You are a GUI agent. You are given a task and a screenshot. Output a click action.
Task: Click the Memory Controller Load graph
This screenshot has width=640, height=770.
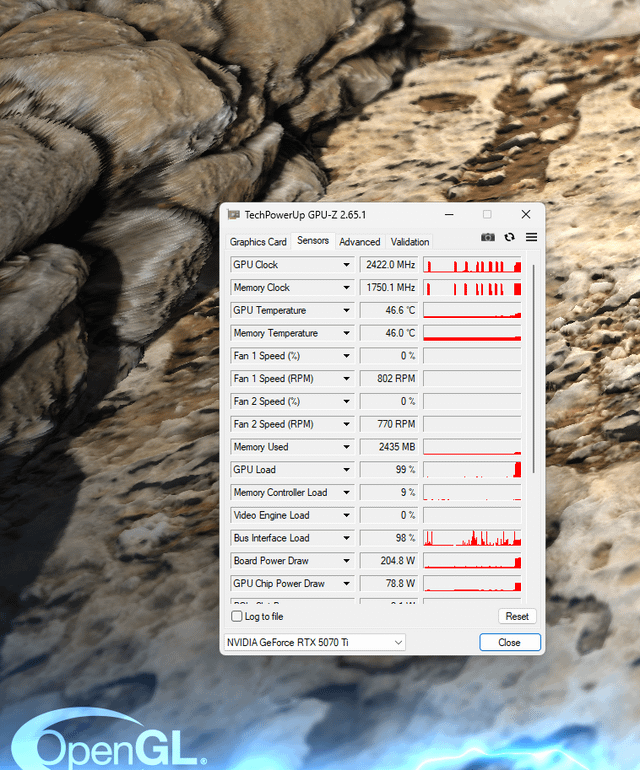[472, 493]
